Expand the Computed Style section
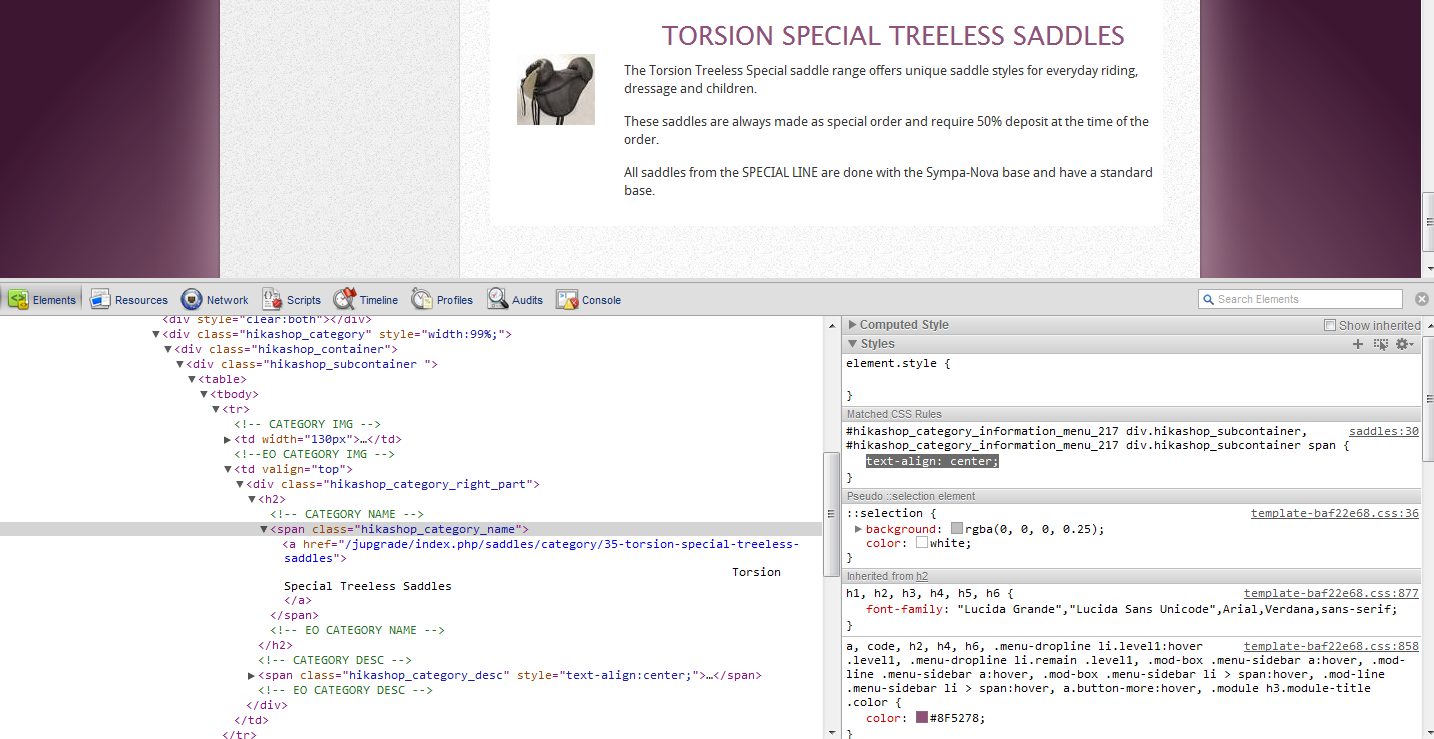 pos(852,325)
